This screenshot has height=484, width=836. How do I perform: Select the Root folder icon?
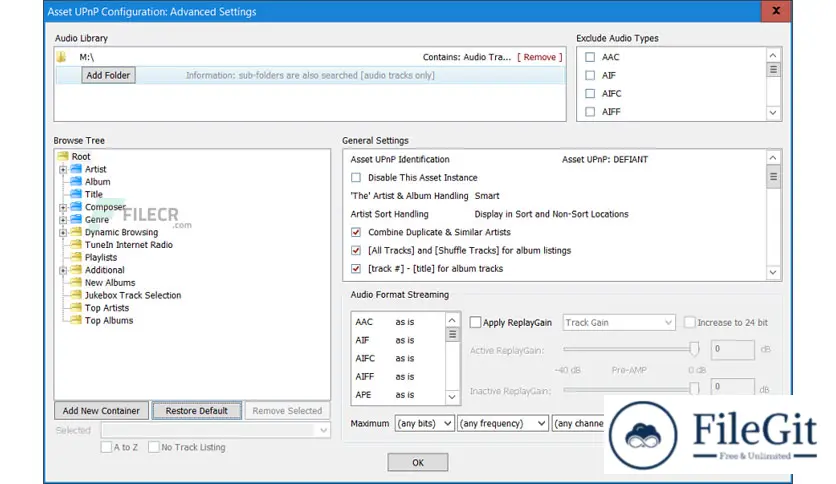[x=63, y=156]
